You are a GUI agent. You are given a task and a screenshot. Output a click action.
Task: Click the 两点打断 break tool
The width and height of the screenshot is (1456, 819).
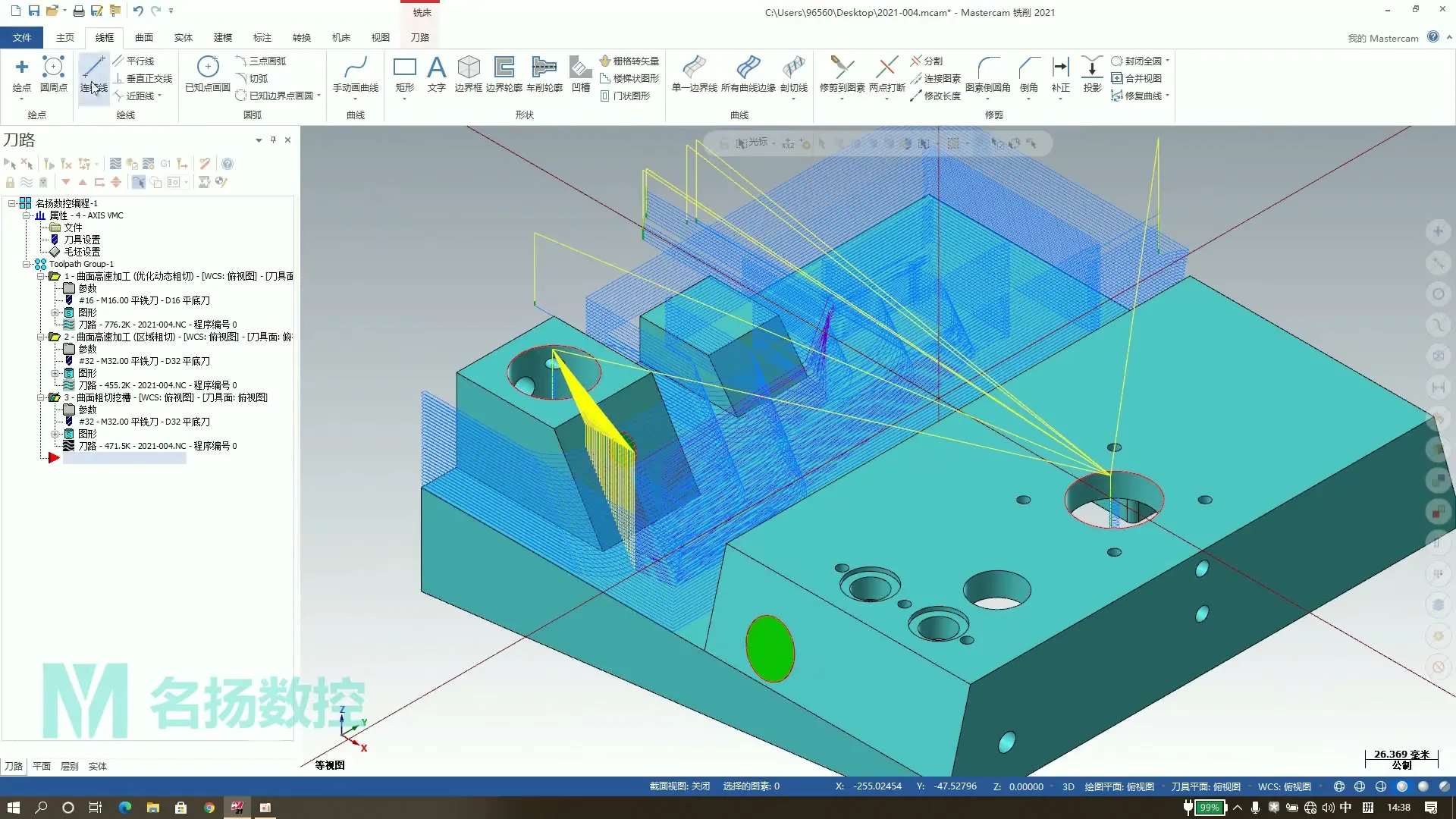886,74
